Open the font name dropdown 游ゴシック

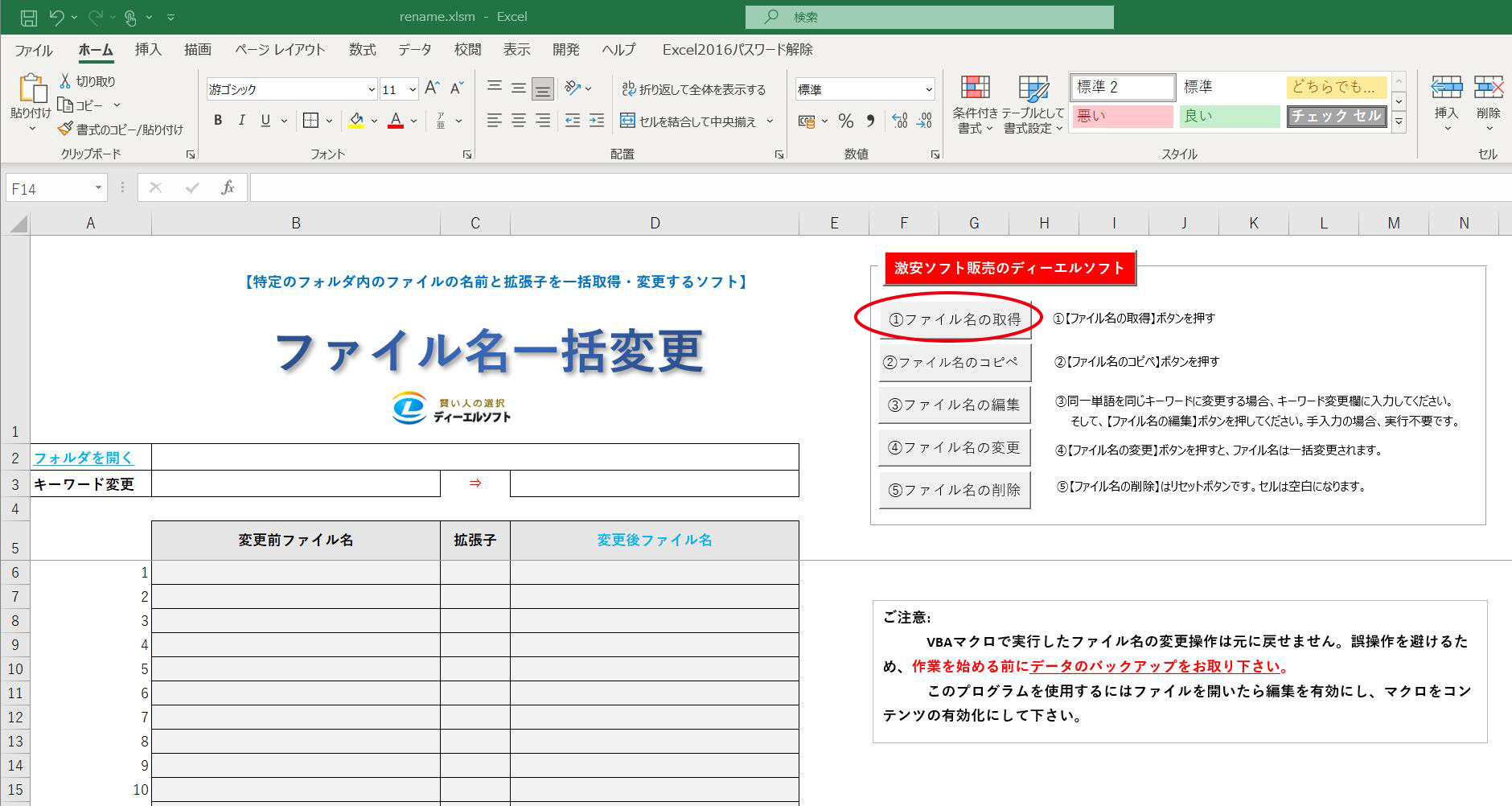coord(372,89)
